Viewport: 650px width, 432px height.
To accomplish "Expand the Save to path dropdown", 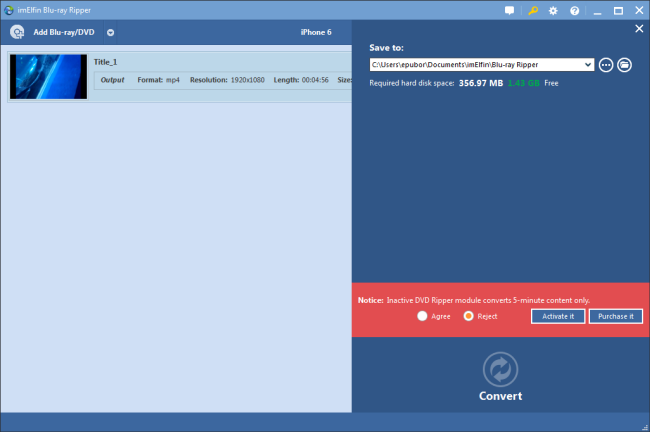I will coord(588,65).
